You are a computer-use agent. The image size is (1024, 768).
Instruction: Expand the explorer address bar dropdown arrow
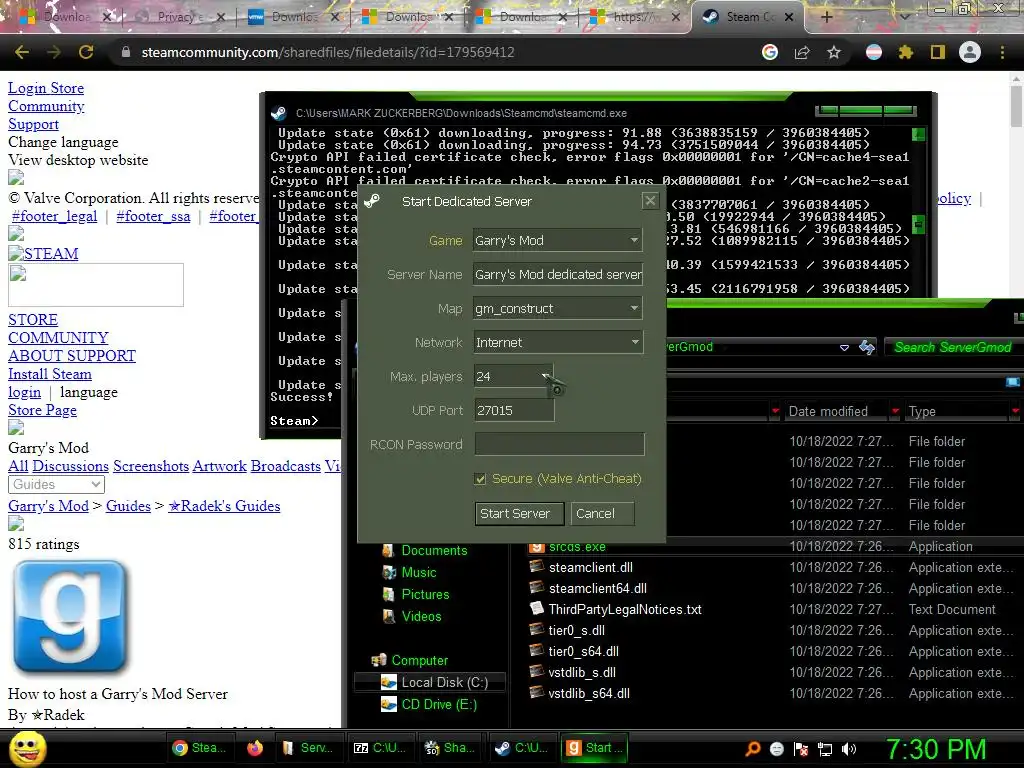844,347
